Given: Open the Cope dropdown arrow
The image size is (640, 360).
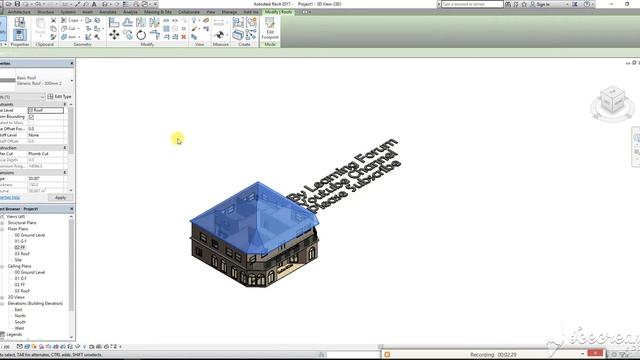Looking at the screenshot, I should [x=81, y=20].
